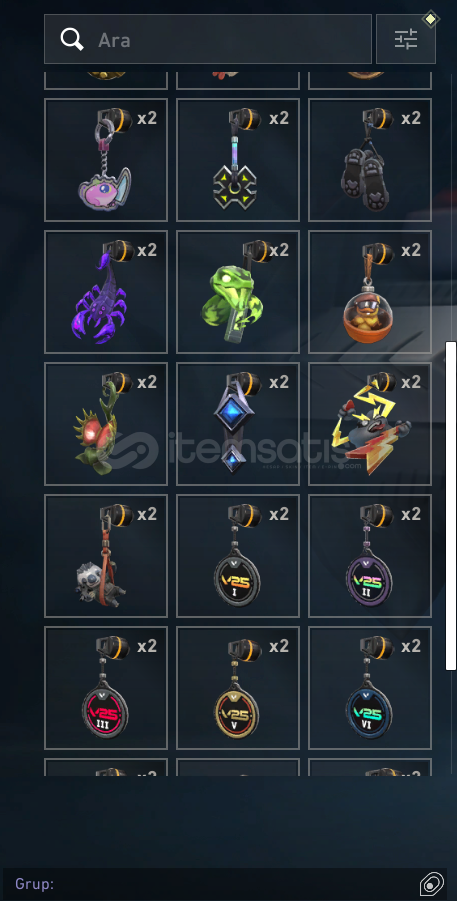This screenshot has height=901, width=457.
Task: Select the green snake gun buddy
Action: (x=238, y=292)
